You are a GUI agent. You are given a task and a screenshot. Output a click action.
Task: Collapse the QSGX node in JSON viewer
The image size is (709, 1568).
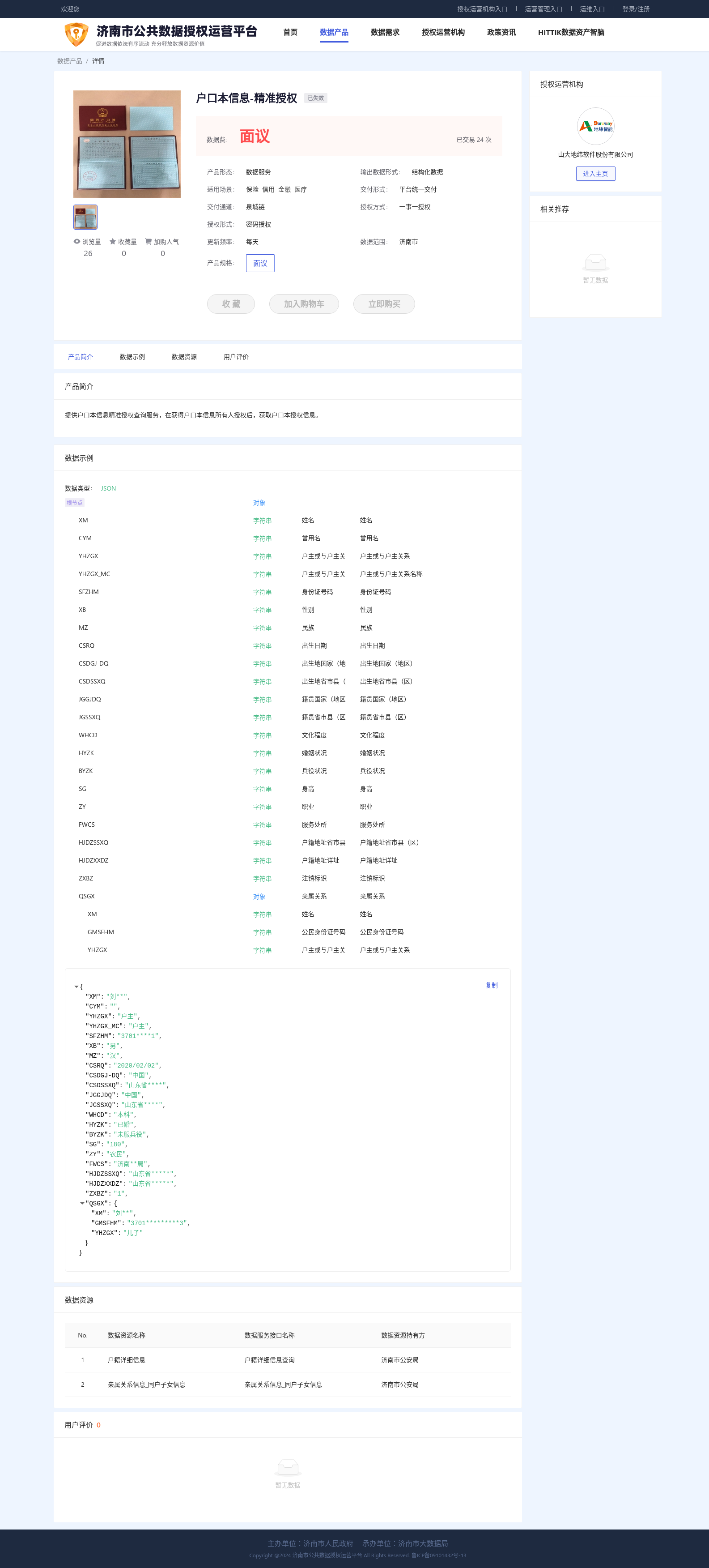coord(82,1203)
